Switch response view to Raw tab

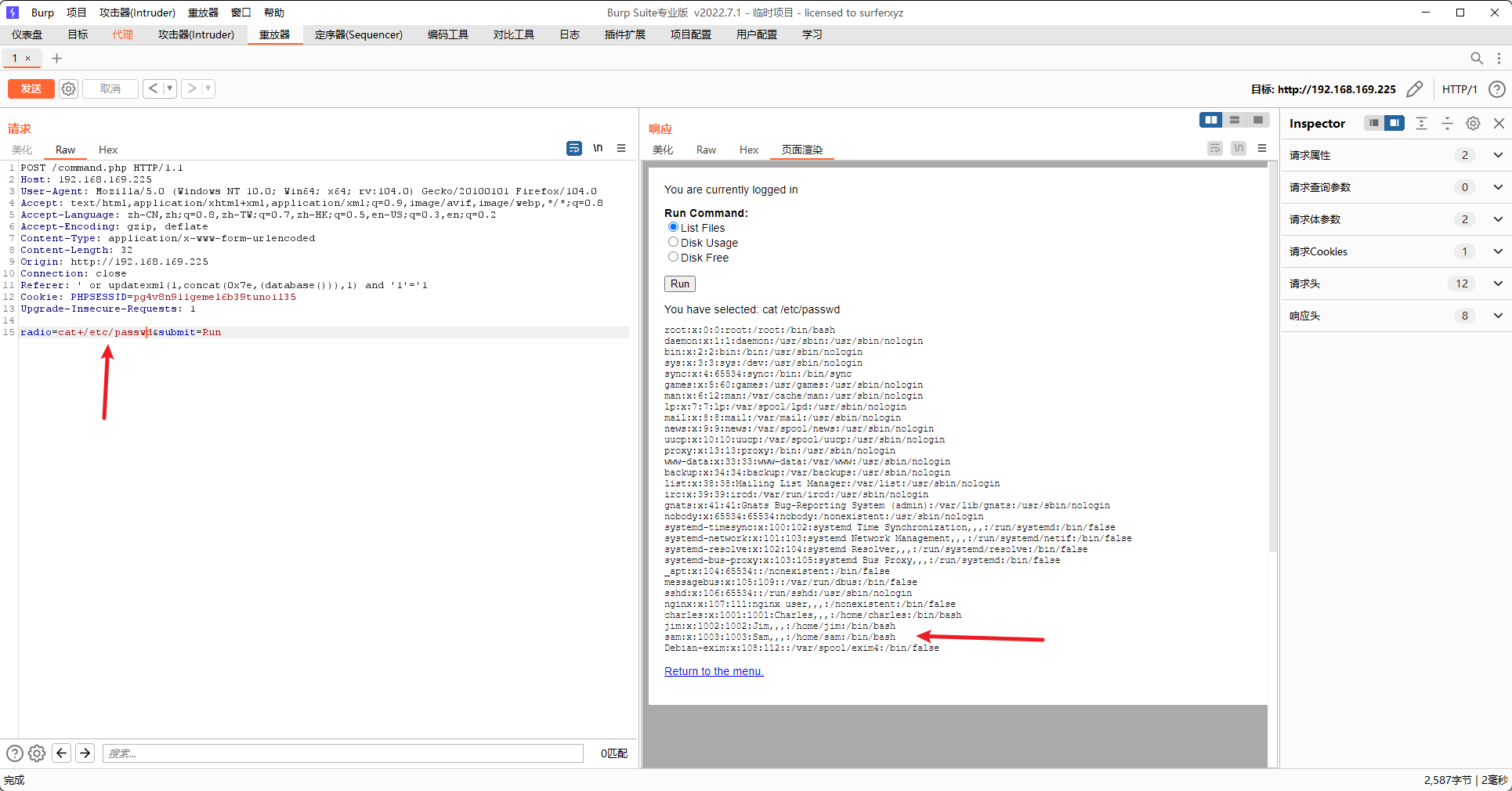click(706, 150)
